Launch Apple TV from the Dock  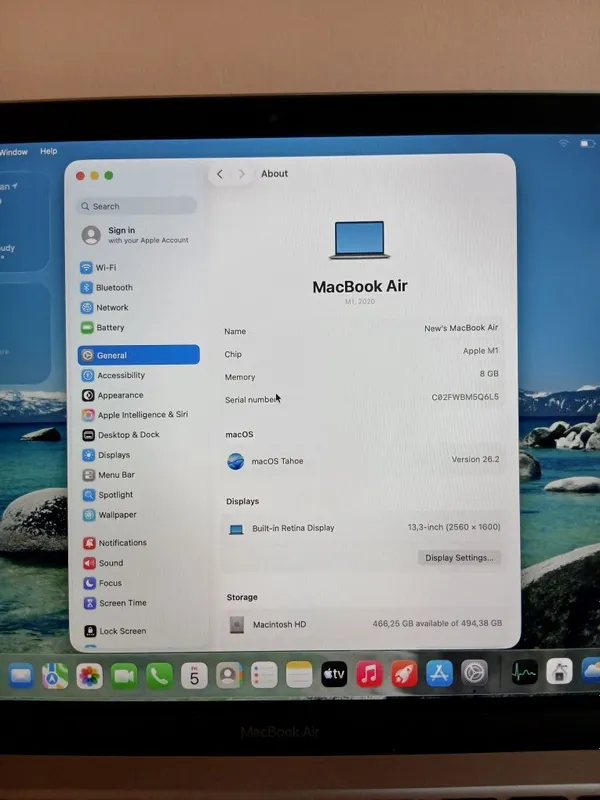(x=334, y=674)
